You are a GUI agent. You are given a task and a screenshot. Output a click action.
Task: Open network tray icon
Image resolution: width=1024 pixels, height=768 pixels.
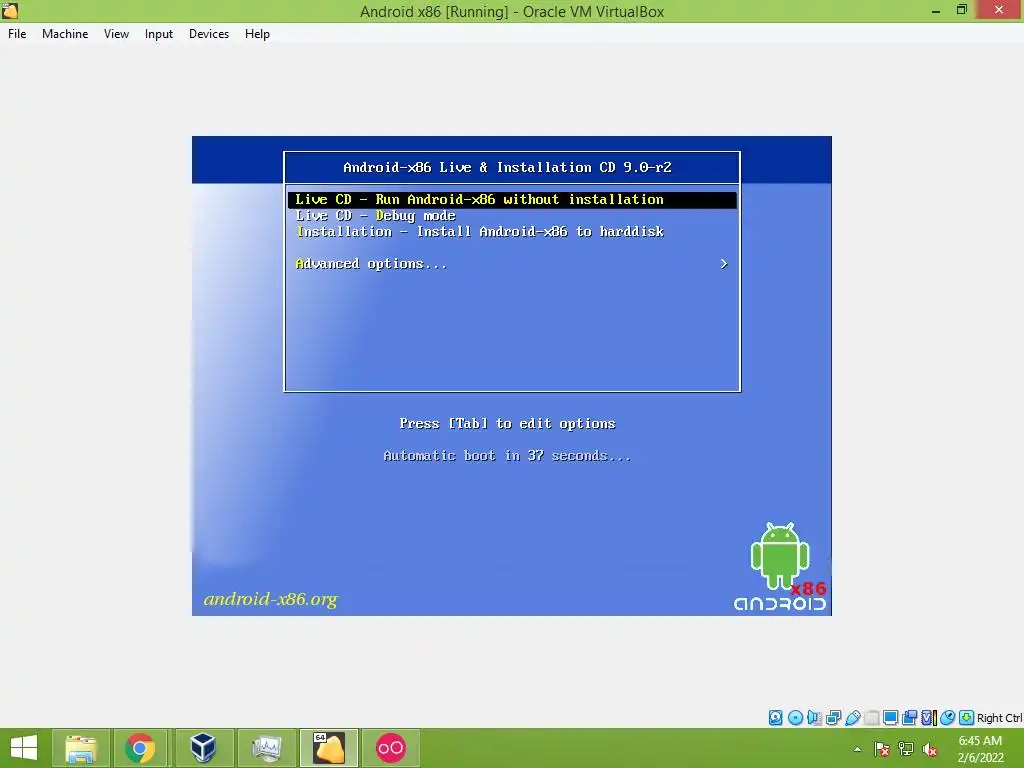pos(906,749)
